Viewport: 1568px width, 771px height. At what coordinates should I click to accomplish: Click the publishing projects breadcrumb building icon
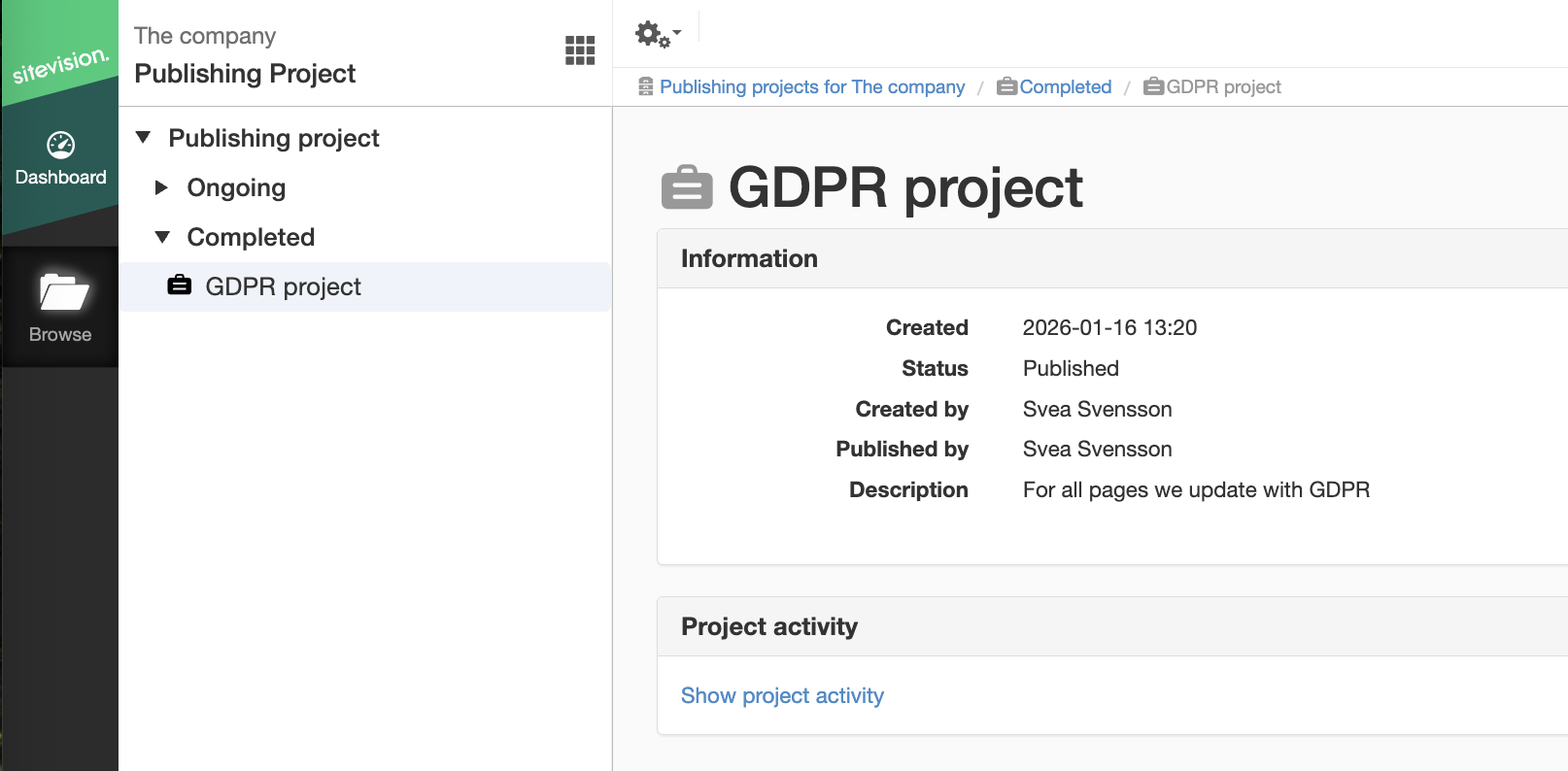pos(646,86)
